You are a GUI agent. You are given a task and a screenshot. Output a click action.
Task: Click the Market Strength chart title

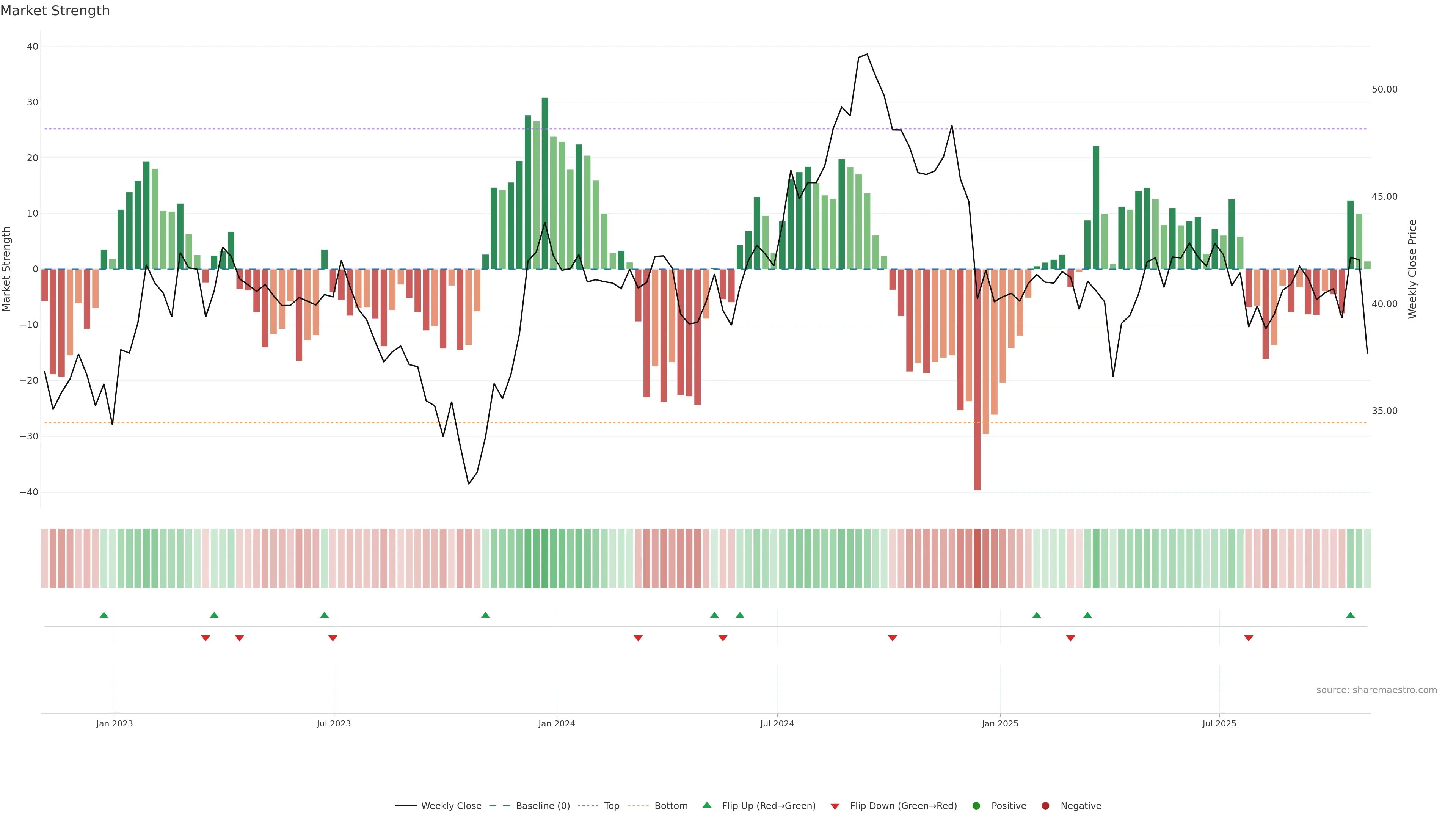[55, 11]
